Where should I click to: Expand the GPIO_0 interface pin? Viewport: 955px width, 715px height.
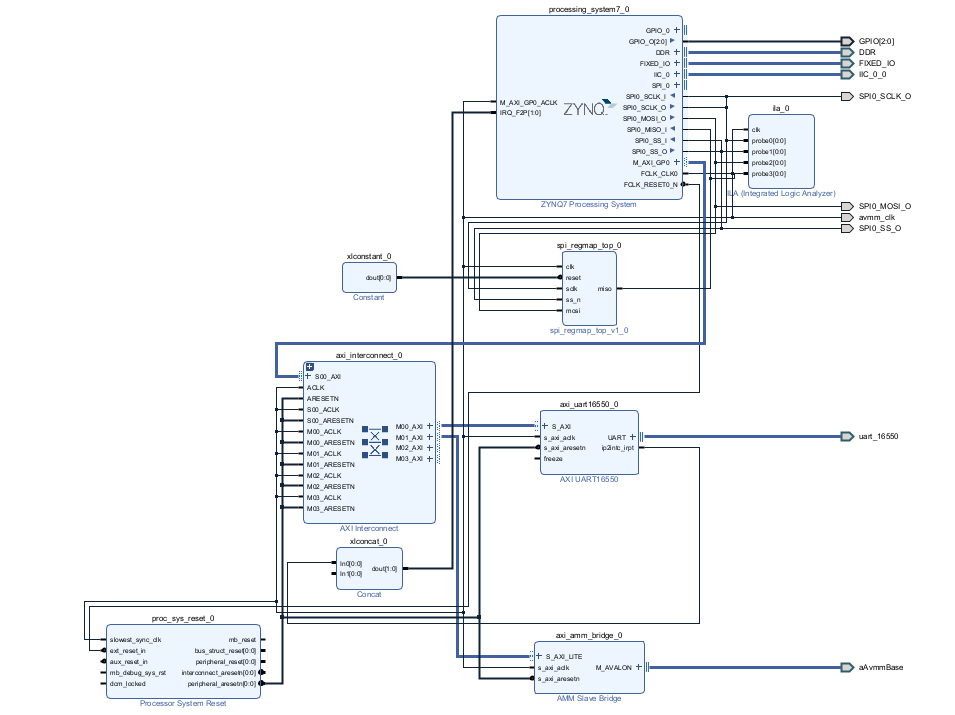pos(677,30)
